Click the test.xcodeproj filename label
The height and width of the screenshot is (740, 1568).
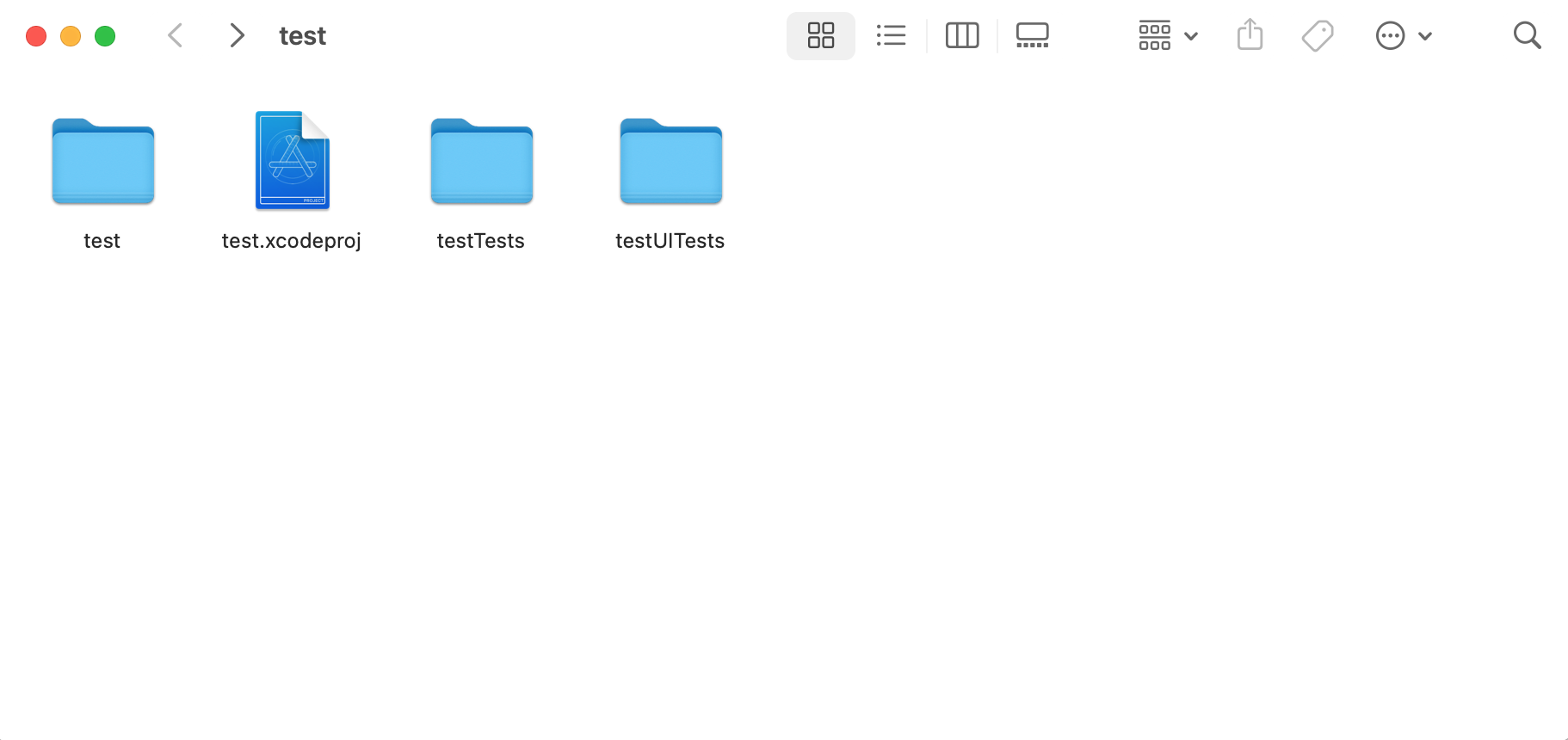coord(291,241)
